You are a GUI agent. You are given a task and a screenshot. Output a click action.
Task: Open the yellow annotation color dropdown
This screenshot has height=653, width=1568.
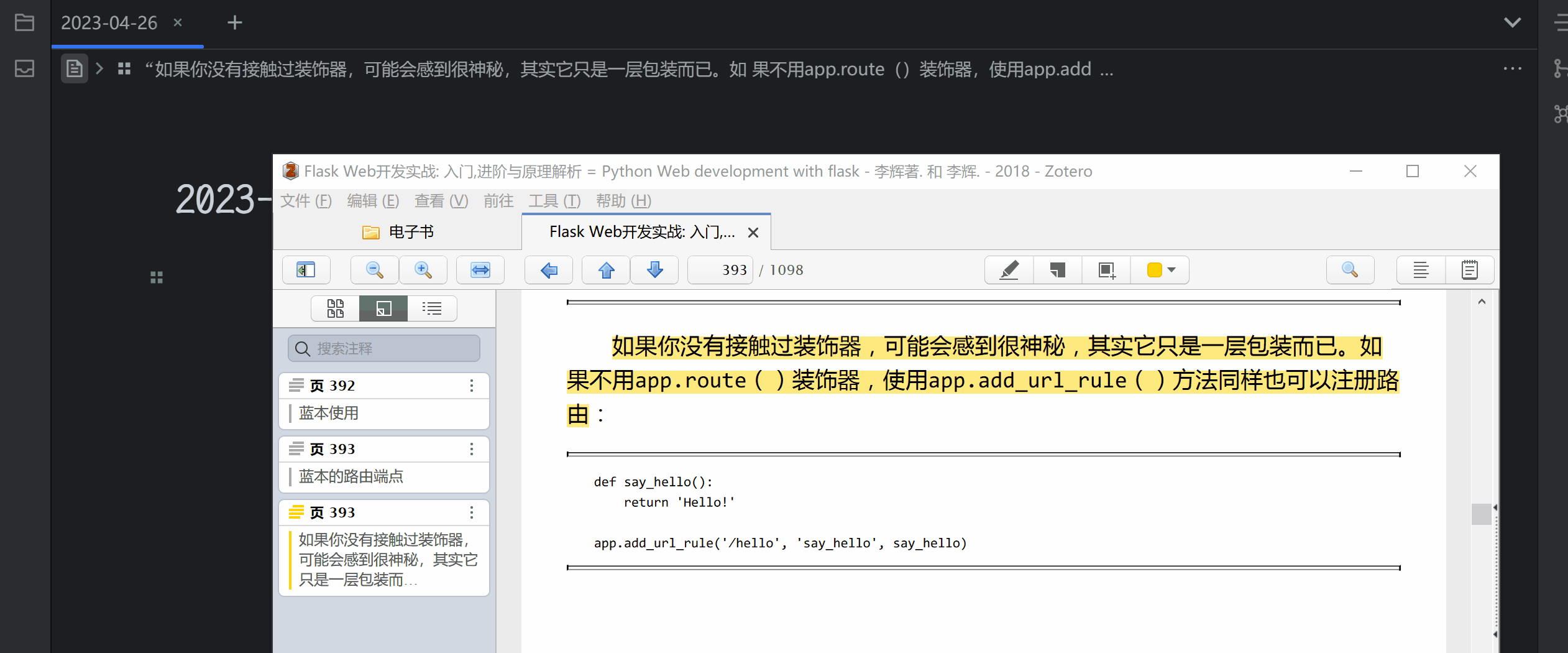[1160, 270]
